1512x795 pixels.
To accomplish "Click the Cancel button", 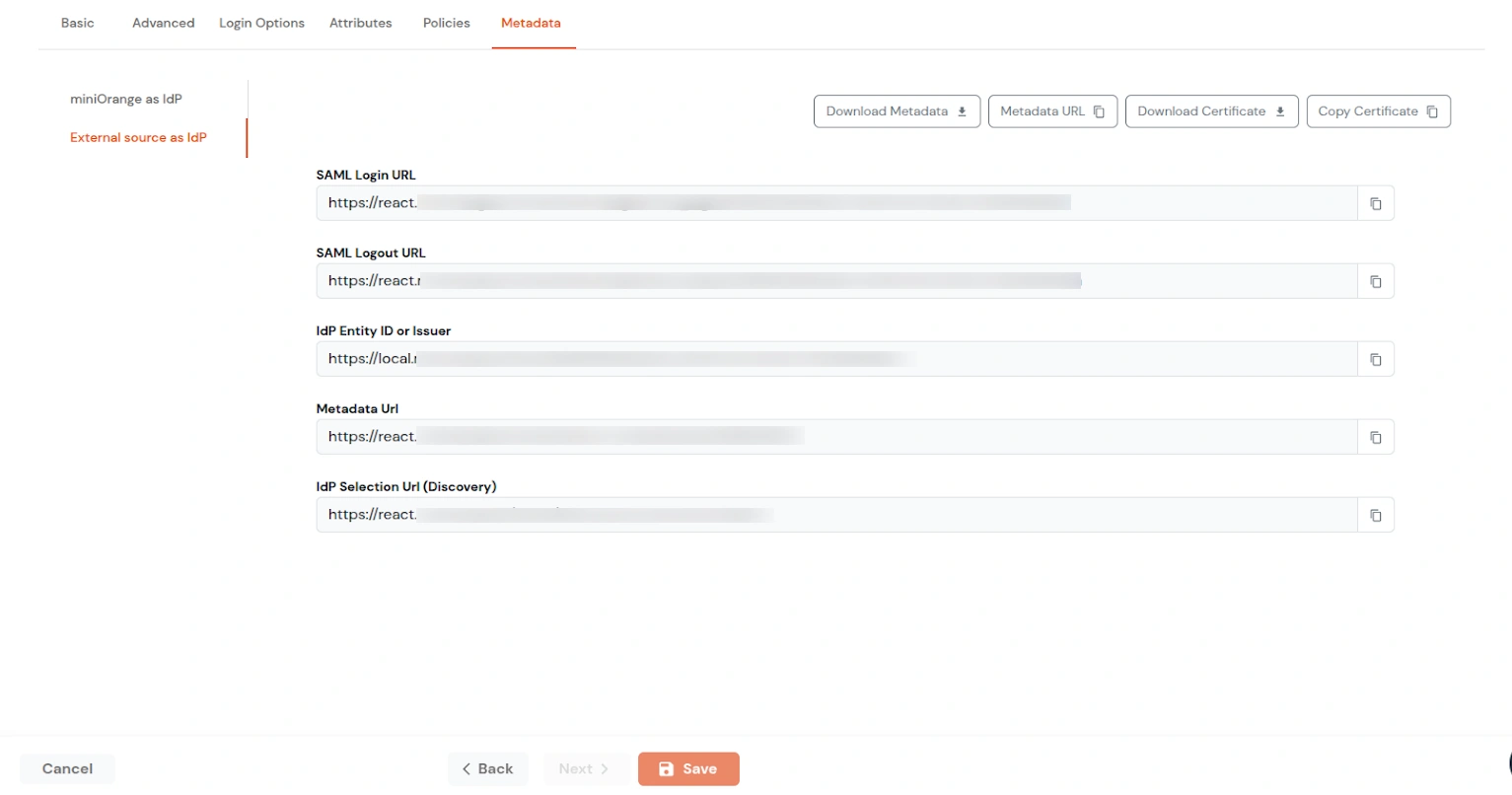I will 66,768.
